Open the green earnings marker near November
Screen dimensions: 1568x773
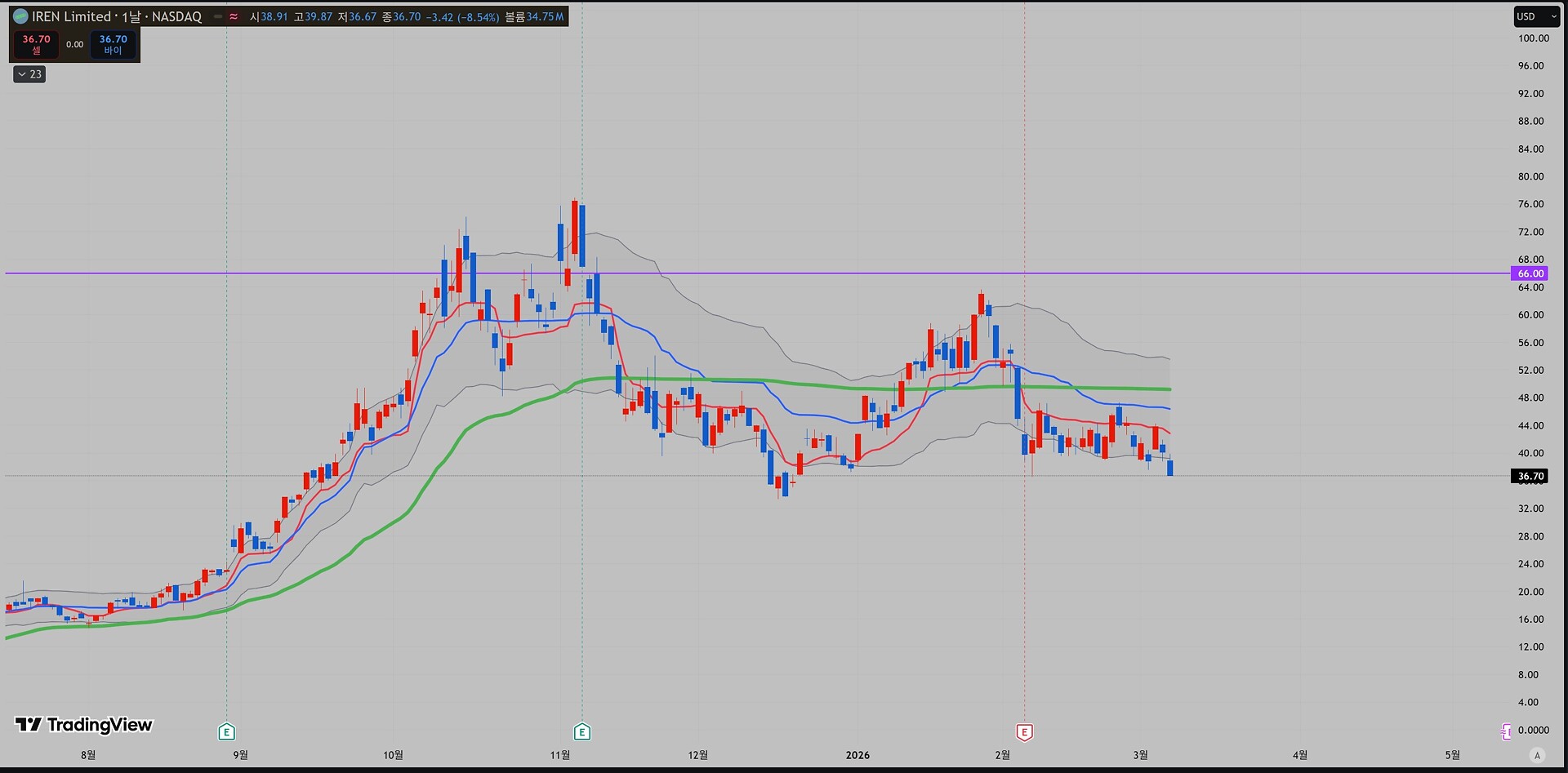(x=582, y=732)
